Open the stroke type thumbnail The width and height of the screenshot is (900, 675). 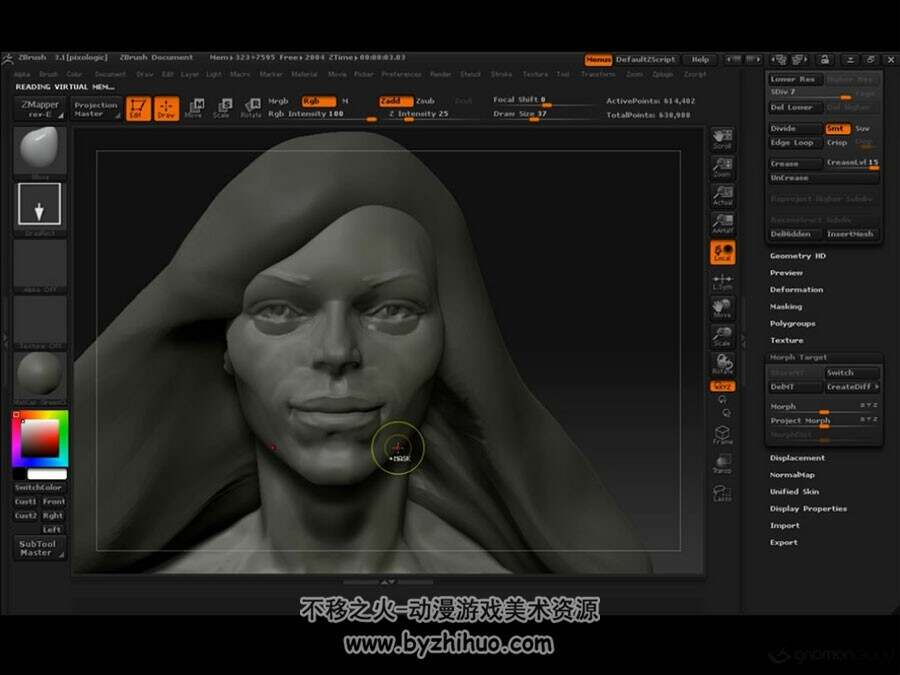[x=40, y=204]
